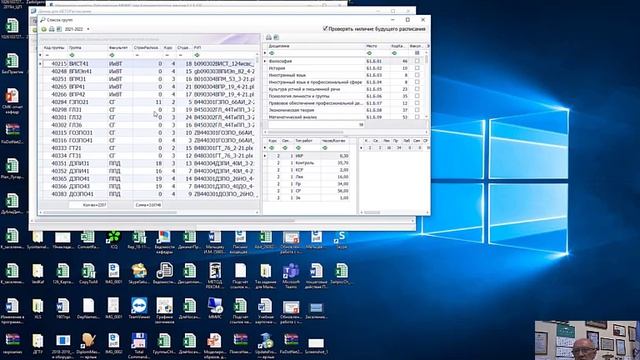
Task: Open the Skype desktop shortcut
Action: (x=341, y=239)
